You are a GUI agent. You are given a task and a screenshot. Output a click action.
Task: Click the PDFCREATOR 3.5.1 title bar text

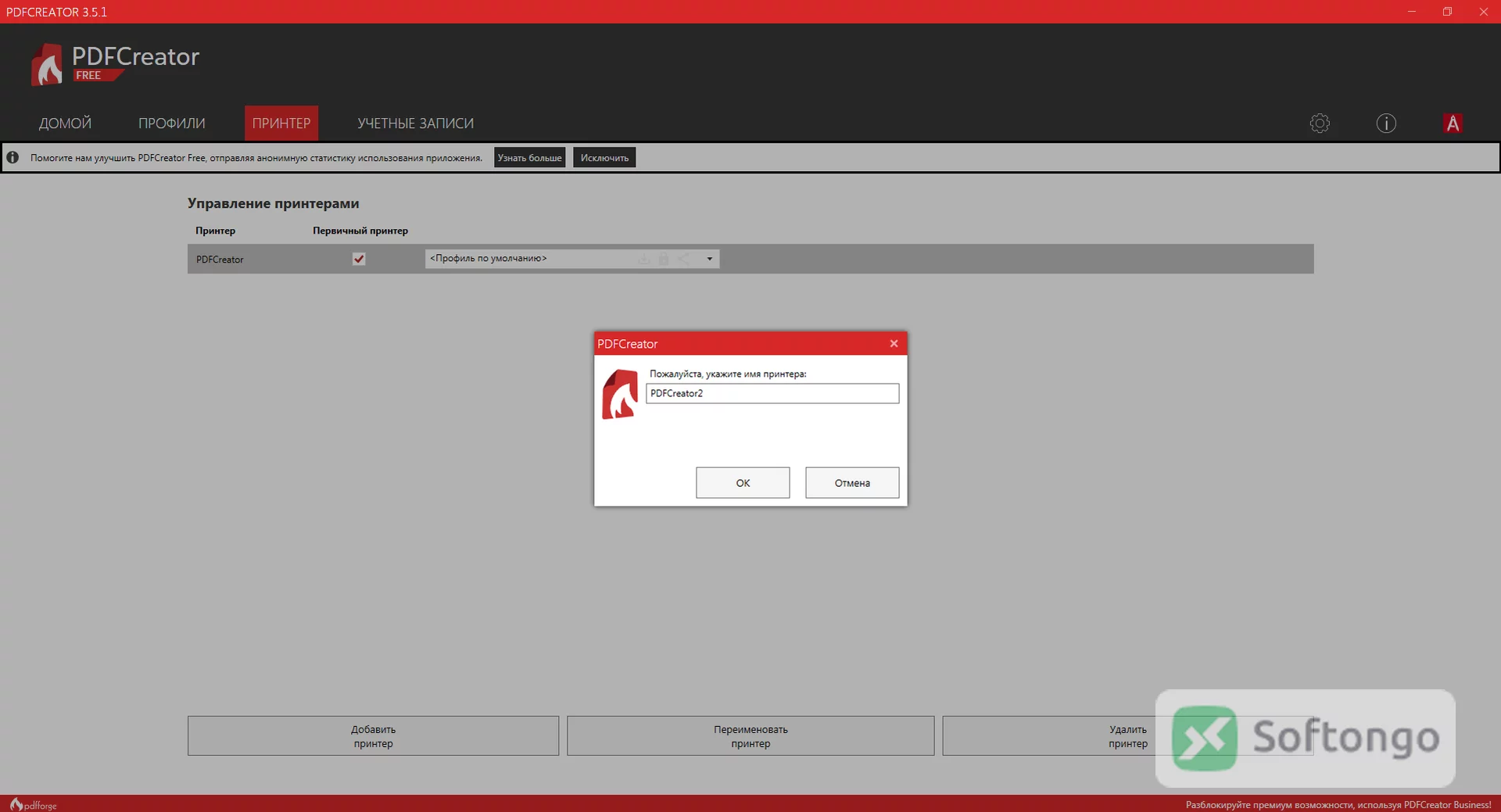tap(56, 12)
